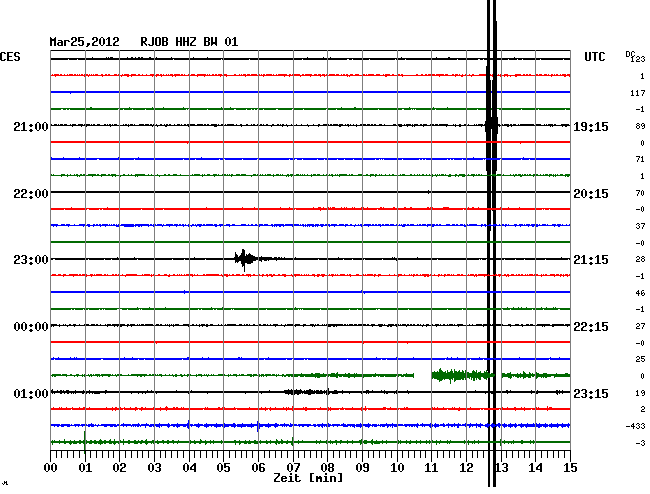The width and height of the screenshot is (650, 494).
Task: Click the 22:15 UTC label
Action: click(591, 327)
